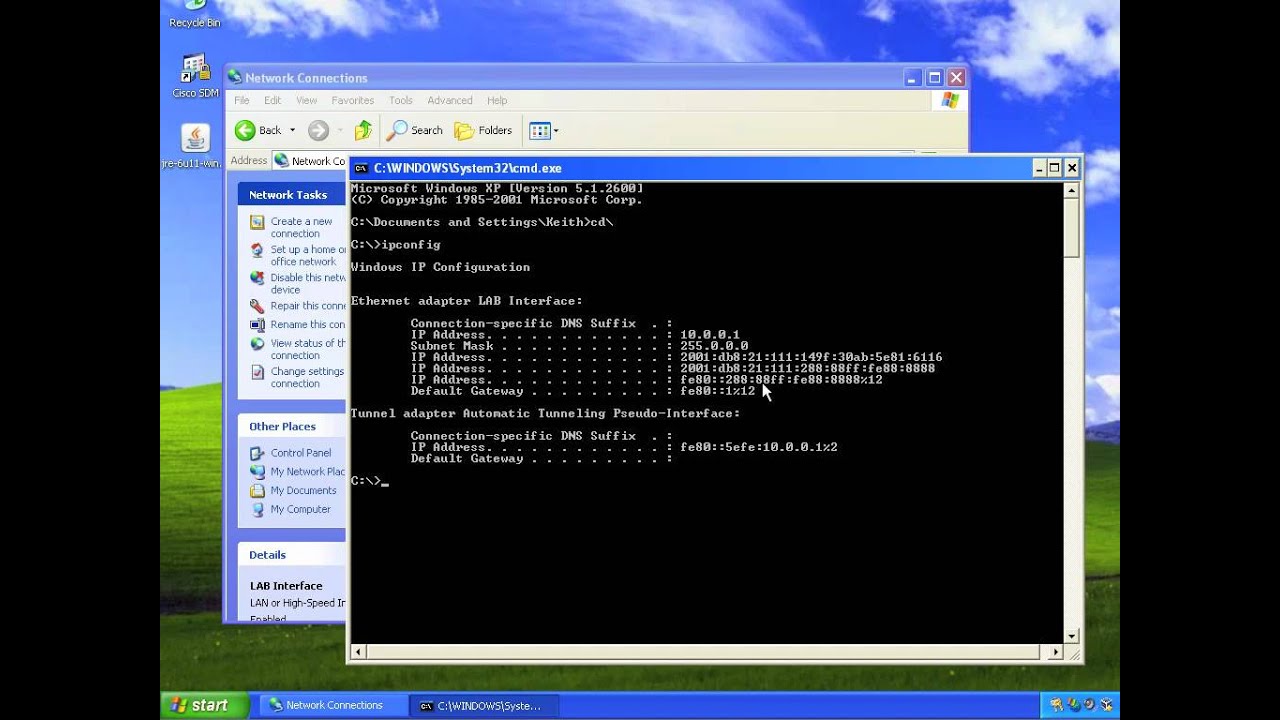Collapse the Details panel header
This screenshot has height=720, width=1280.
[x=292, y=555]
